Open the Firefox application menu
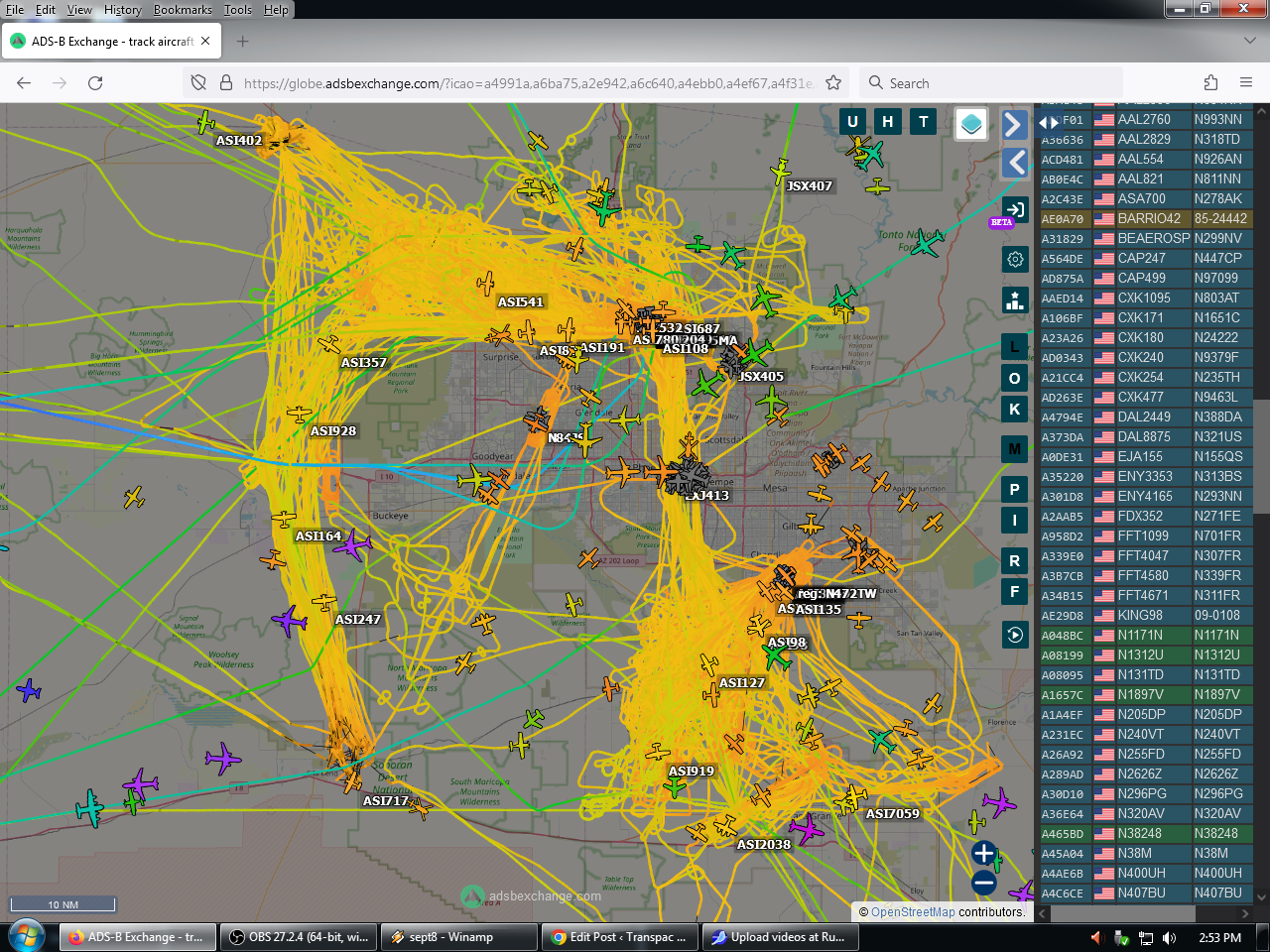 click(x=1246, y=83)
